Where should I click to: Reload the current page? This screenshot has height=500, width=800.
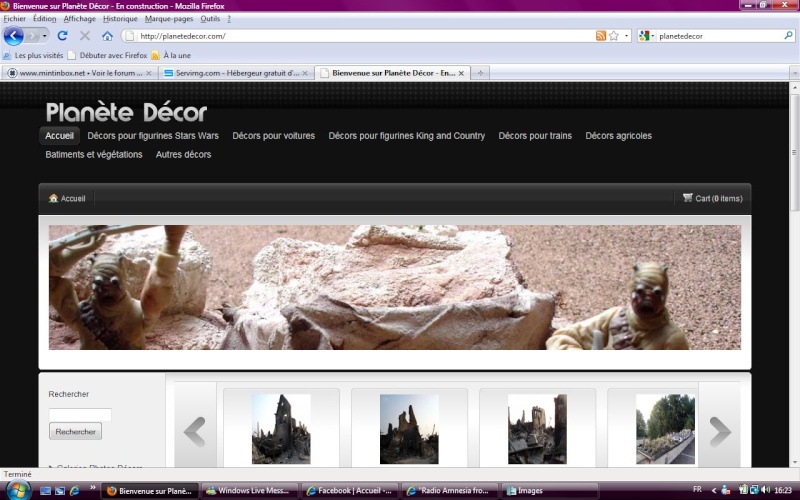click(x=62, y=36)
